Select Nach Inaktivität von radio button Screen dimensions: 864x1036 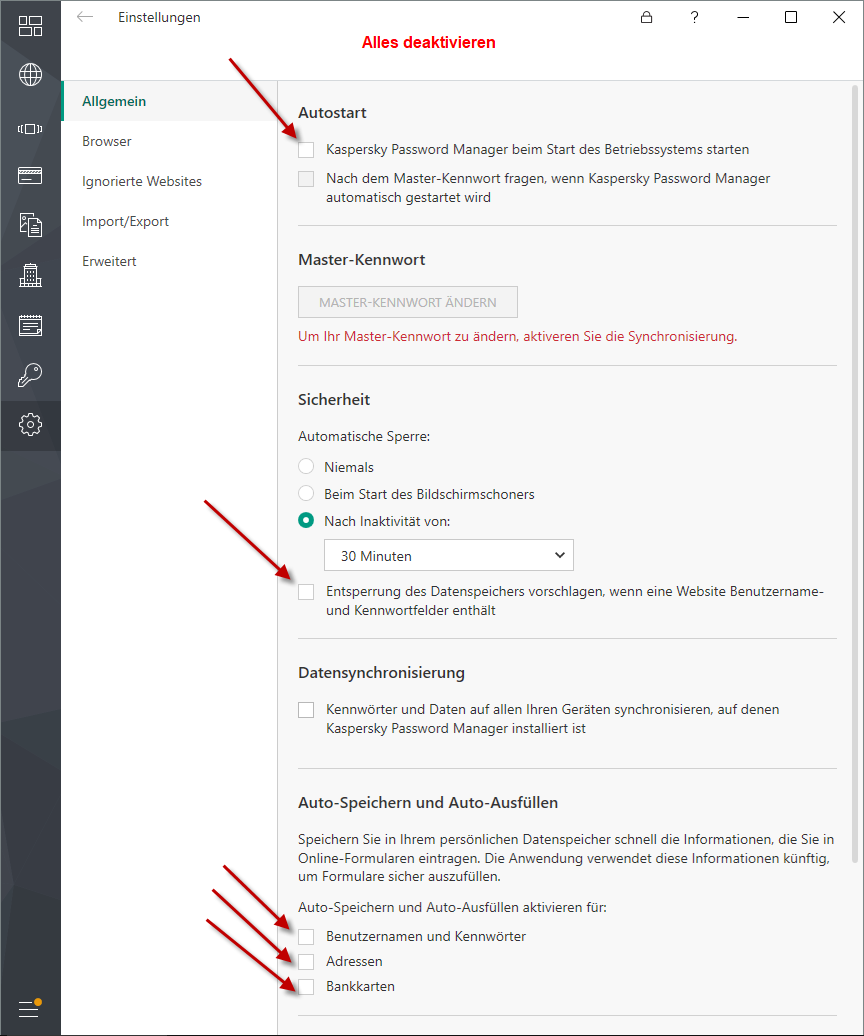306,521
